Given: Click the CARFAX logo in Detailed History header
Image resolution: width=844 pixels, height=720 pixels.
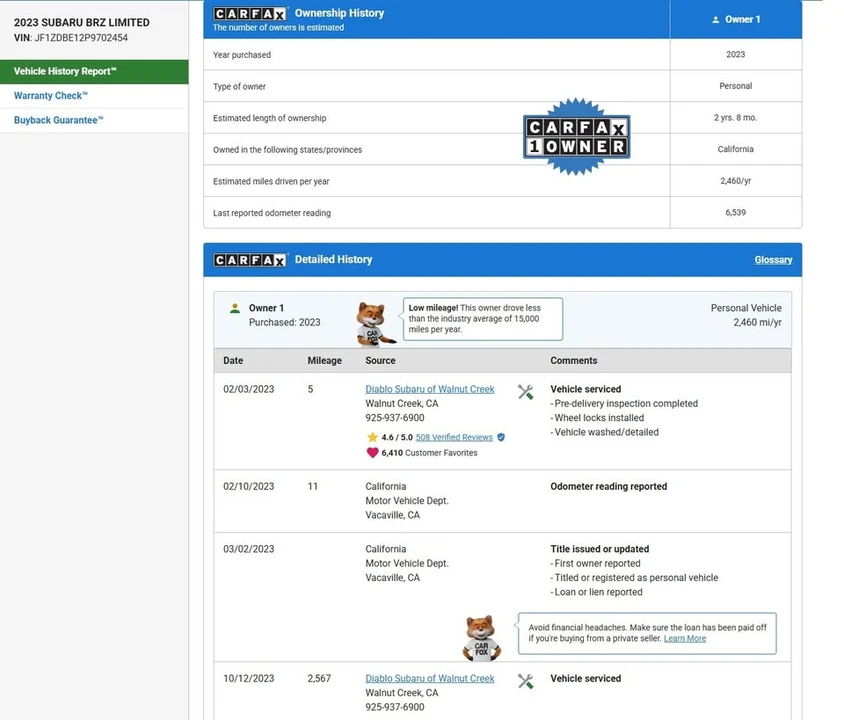Looking at the screenshot, I should (x=250, y=260).
